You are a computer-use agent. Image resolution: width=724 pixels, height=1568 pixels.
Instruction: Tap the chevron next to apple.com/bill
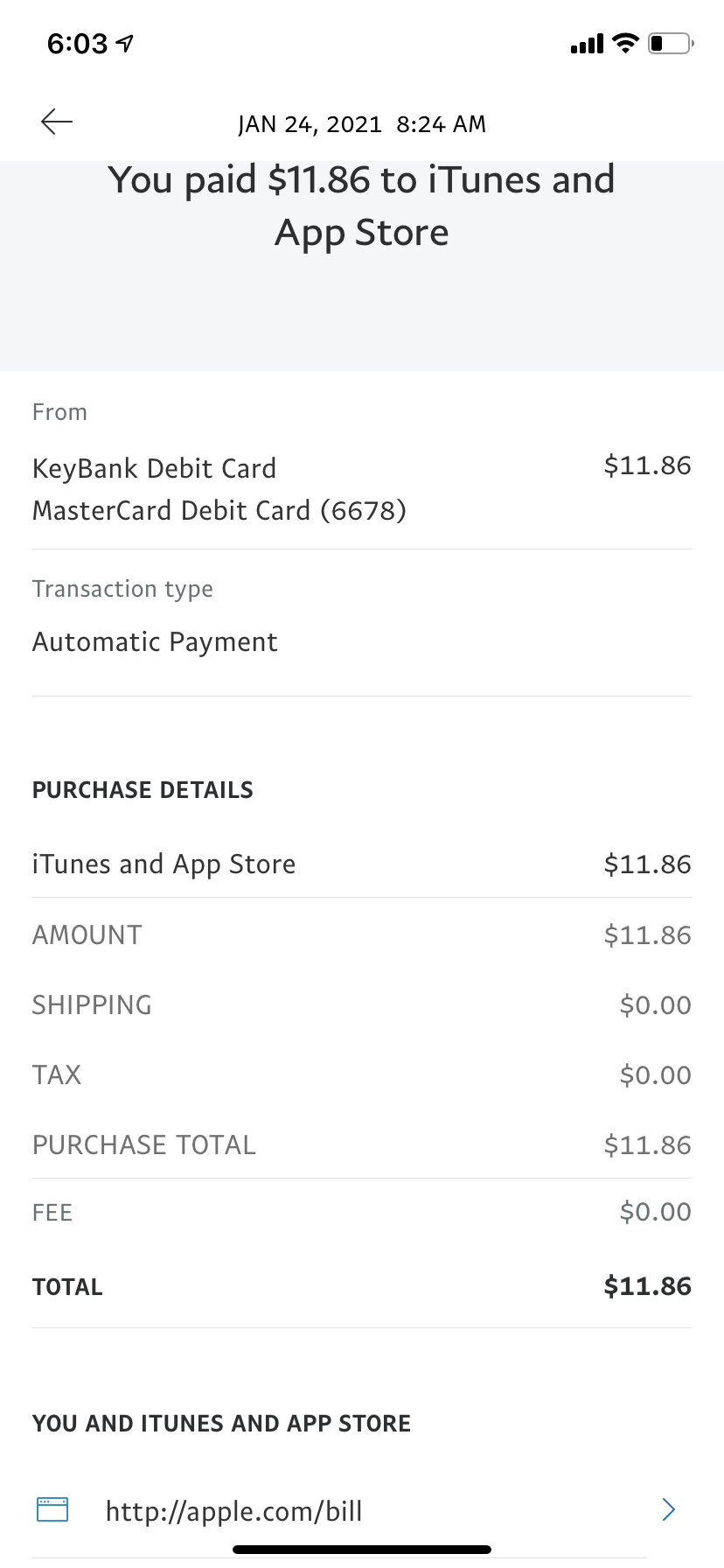pos(669,1509)
